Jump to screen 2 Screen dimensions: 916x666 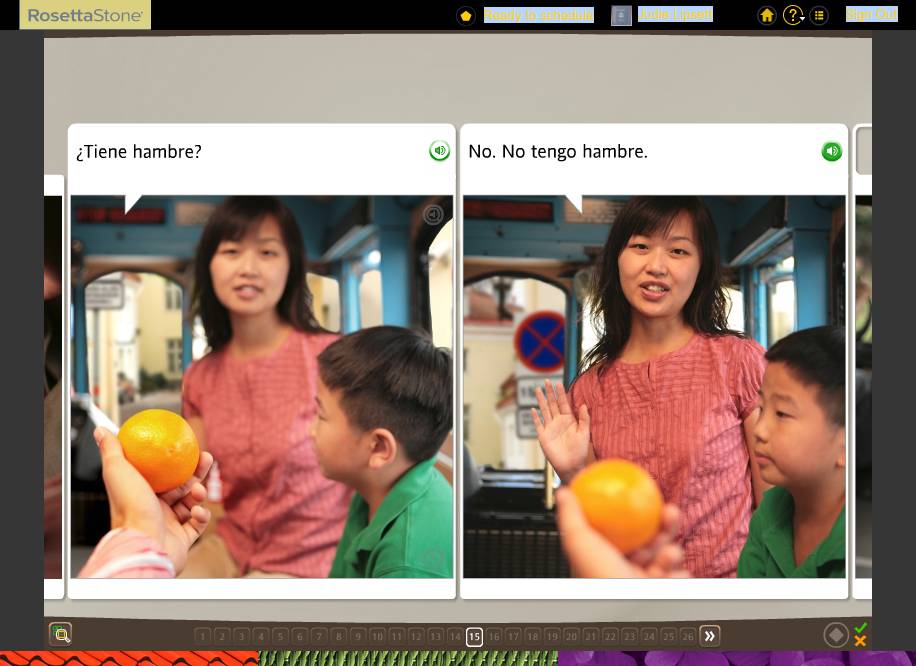(222, 636)
